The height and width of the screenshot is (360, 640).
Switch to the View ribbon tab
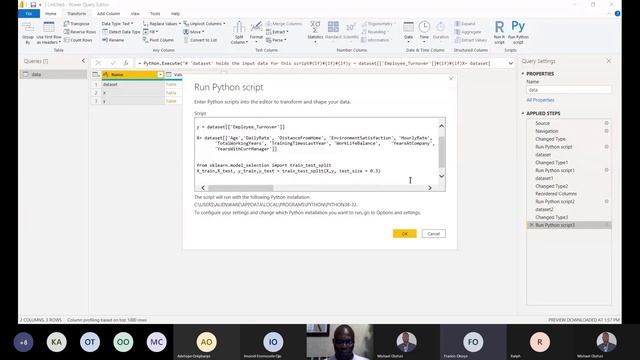(135, 13)
